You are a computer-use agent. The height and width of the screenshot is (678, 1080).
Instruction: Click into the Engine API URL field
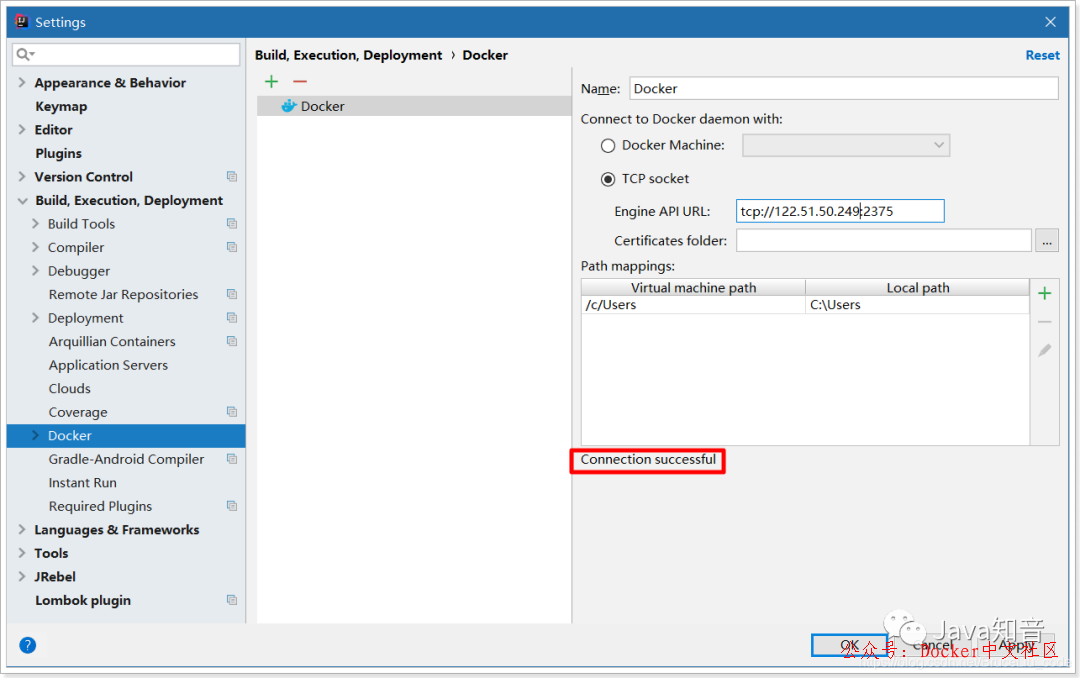tap(839, 211)
